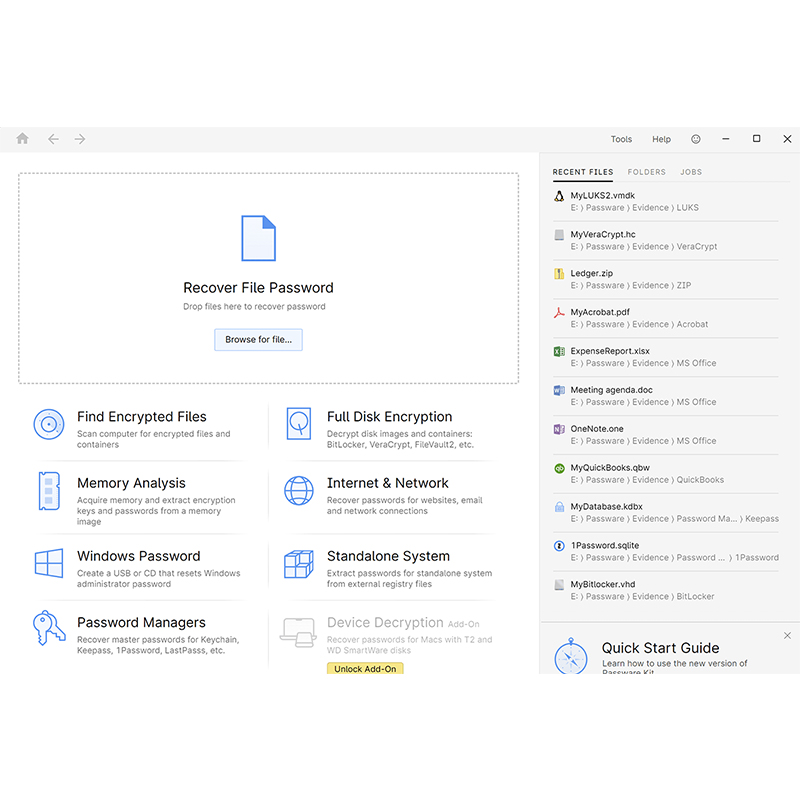The width and height of the screenshot is (800, 800).
Task: Select recent file MyBitlocker.vhd
Action: coord(666,590)
